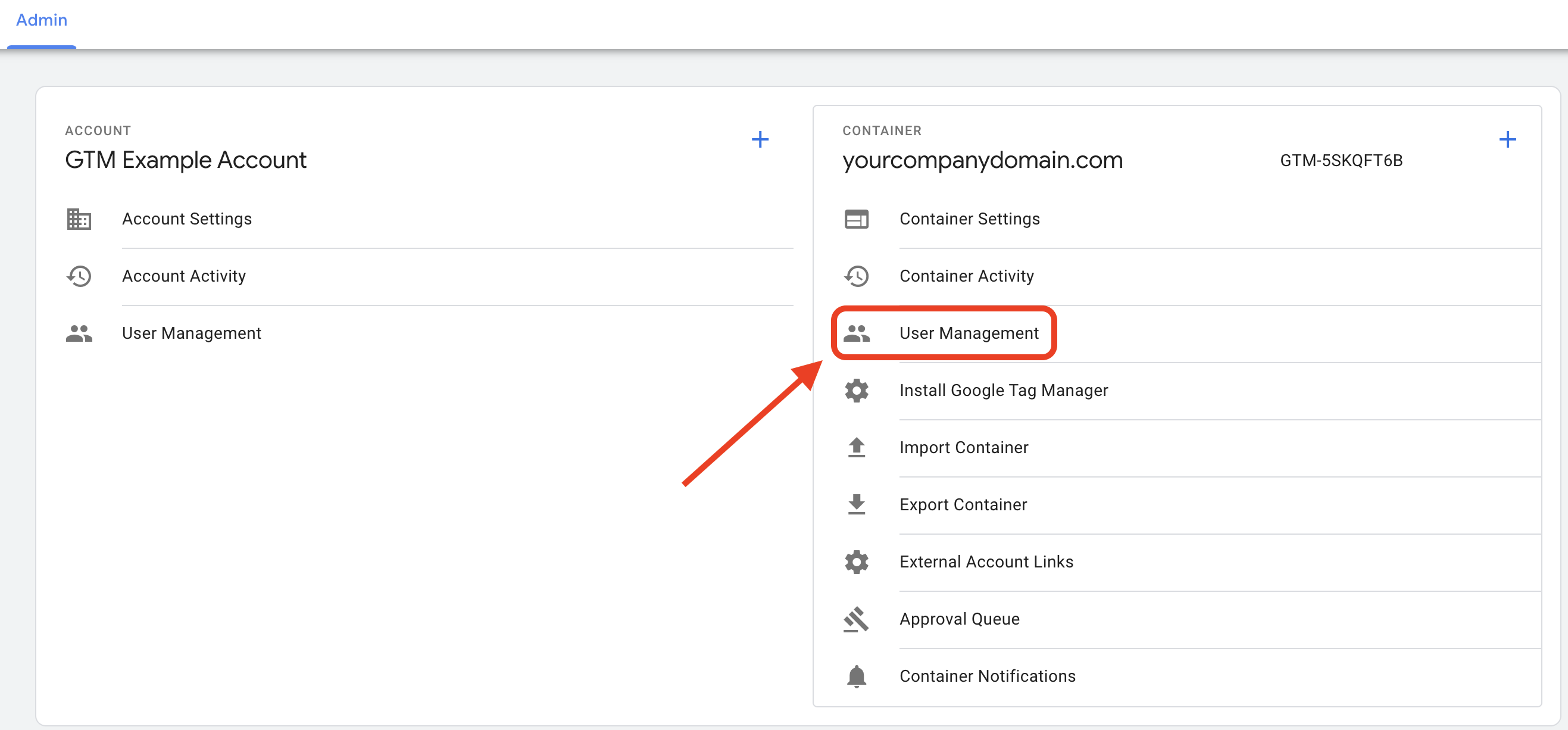Select GTM-5SKQFT6B container ID text

1341,161
